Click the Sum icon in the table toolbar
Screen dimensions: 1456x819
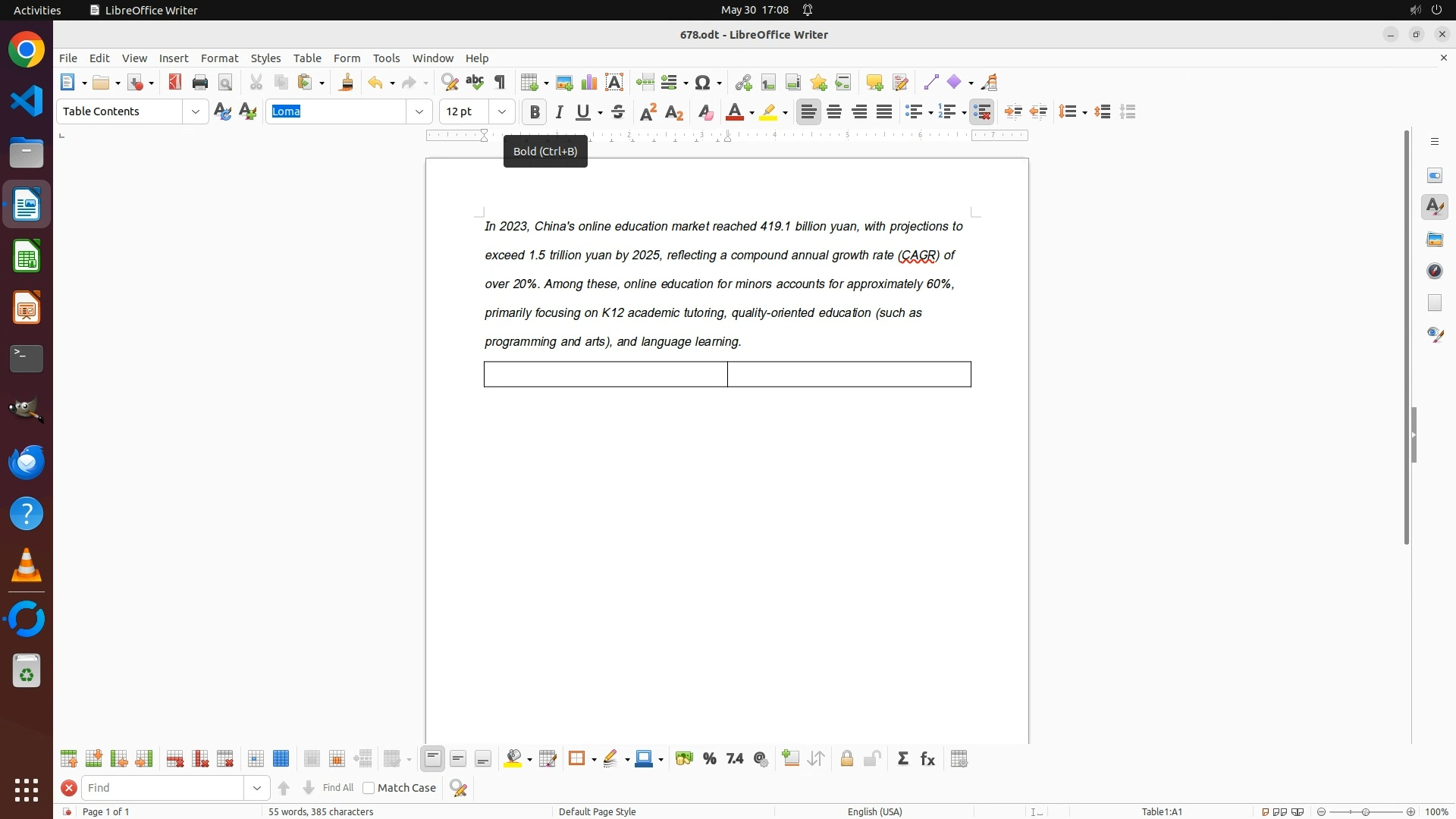click(x=902, y=759)
